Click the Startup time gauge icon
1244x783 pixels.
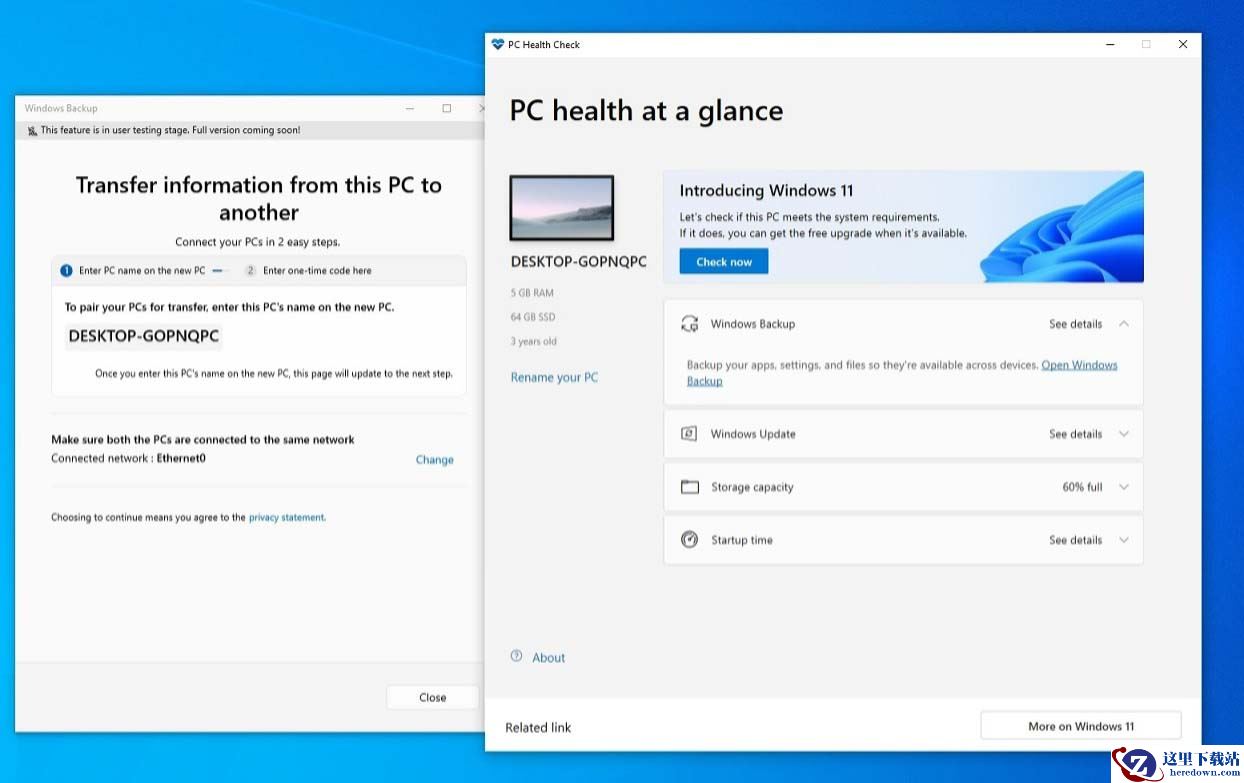pyautogui.click(x=689, y=540)
